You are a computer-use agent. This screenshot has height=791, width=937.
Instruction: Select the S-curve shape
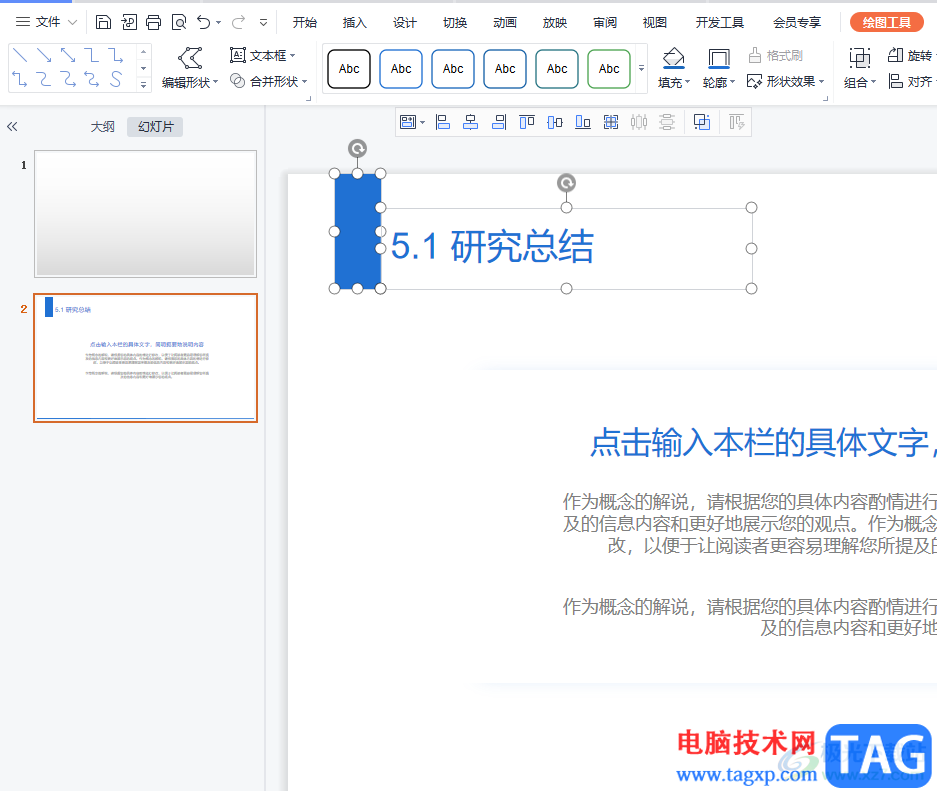coord(115,79)
